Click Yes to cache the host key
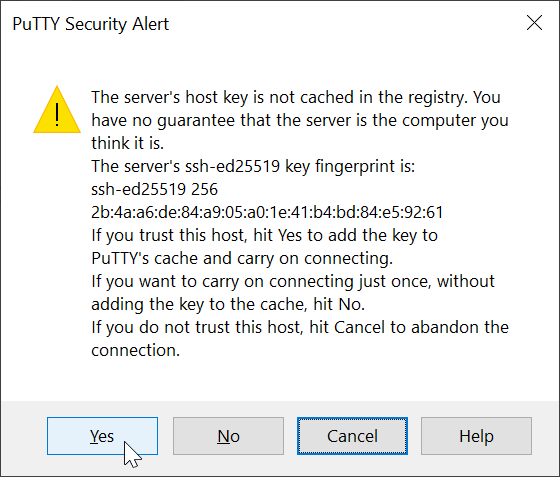This screenshot has width=560, height=477. (102, 436)
